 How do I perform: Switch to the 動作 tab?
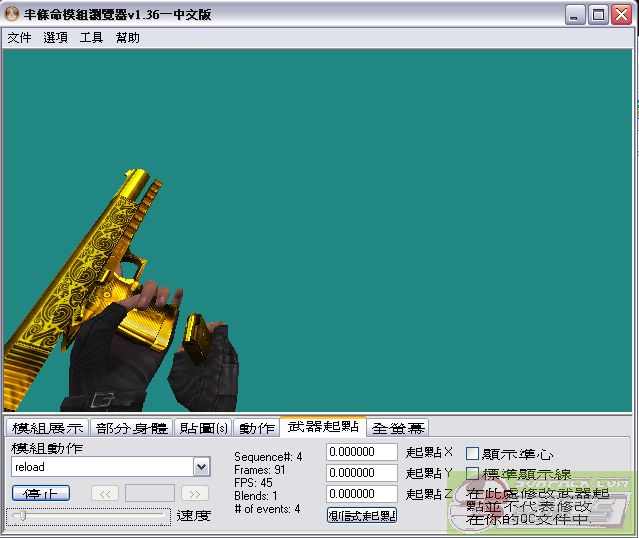coord(256,428)
